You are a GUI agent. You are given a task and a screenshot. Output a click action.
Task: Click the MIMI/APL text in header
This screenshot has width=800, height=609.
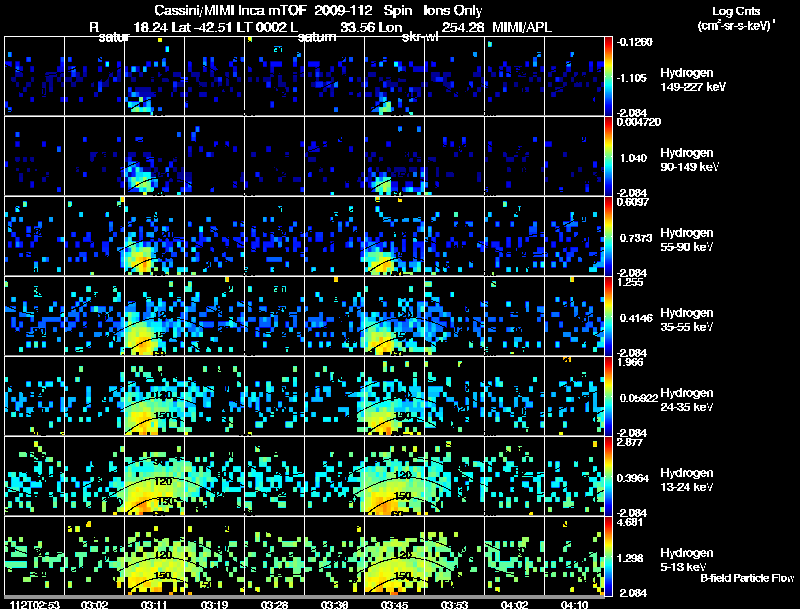pyautogui.click(x=521, y=28)
